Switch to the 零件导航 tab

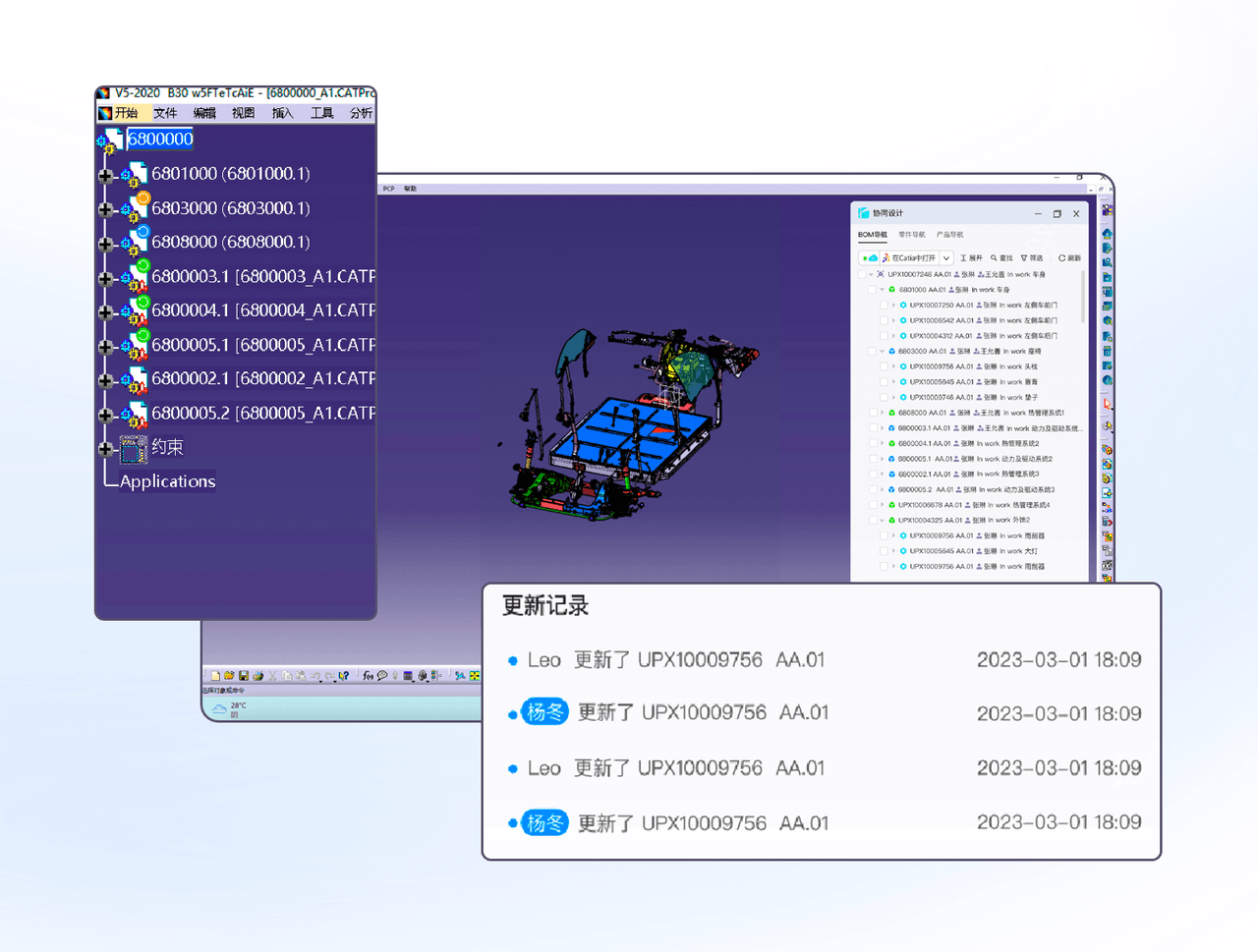coord(911,235)
